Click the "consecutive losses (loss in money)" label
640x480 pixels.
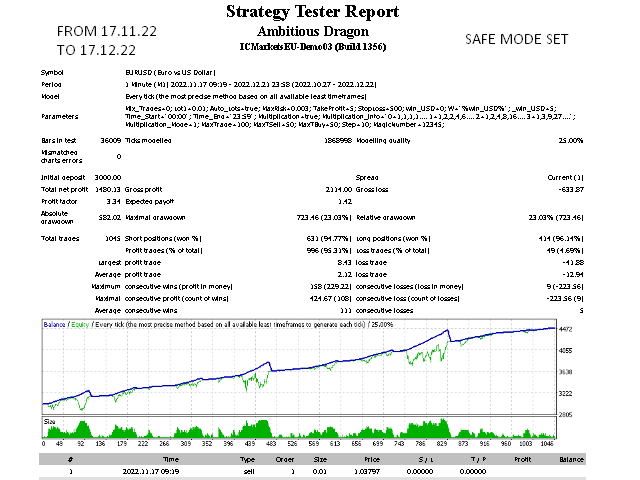tap(409, 287)
